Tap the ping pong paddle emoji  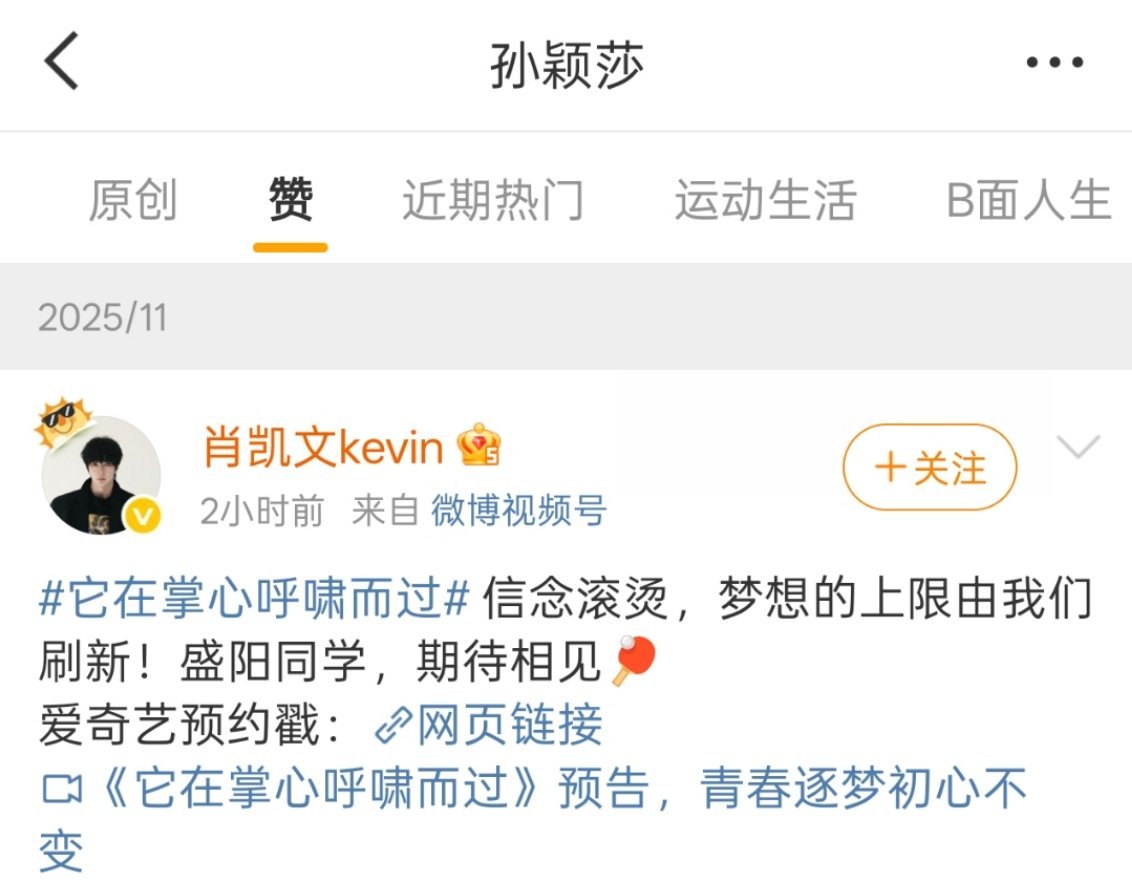click(x=633, y=661)
